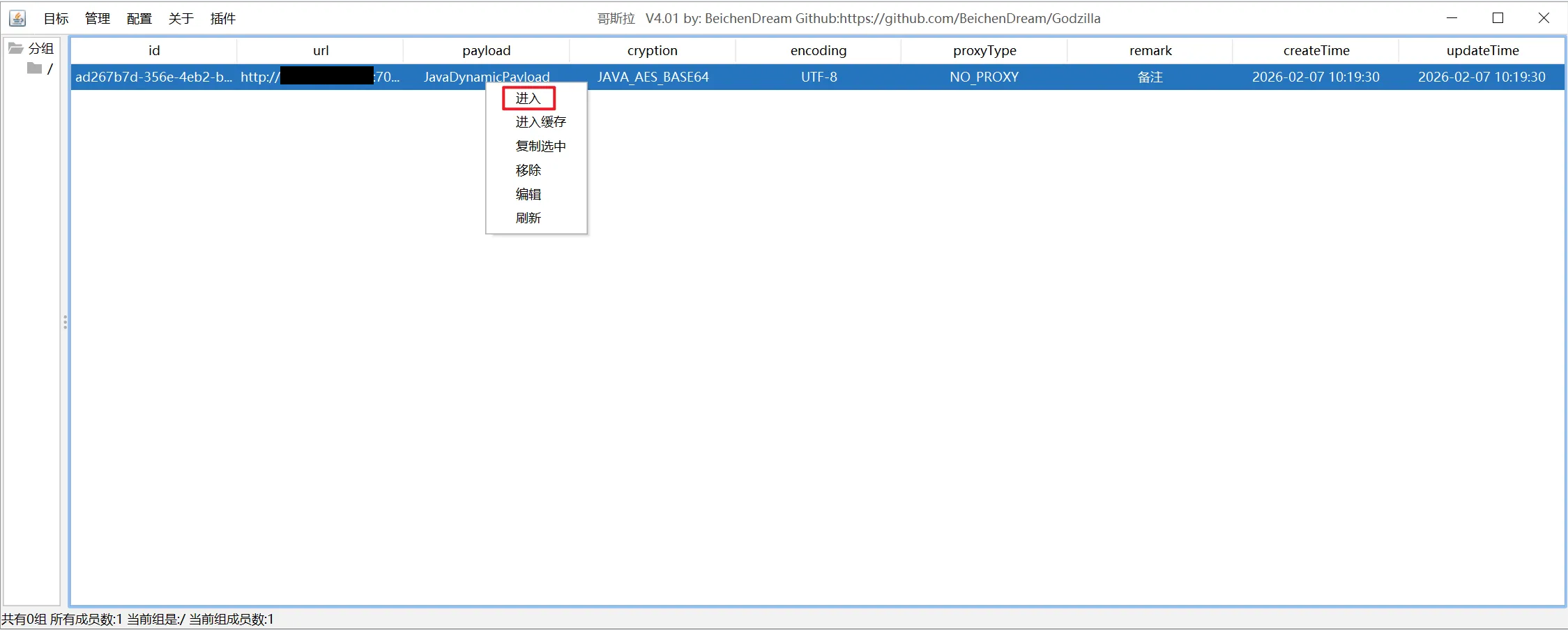Click the folder icon beside the / group
The image size is (1568, 630).
tap(34, 68)
